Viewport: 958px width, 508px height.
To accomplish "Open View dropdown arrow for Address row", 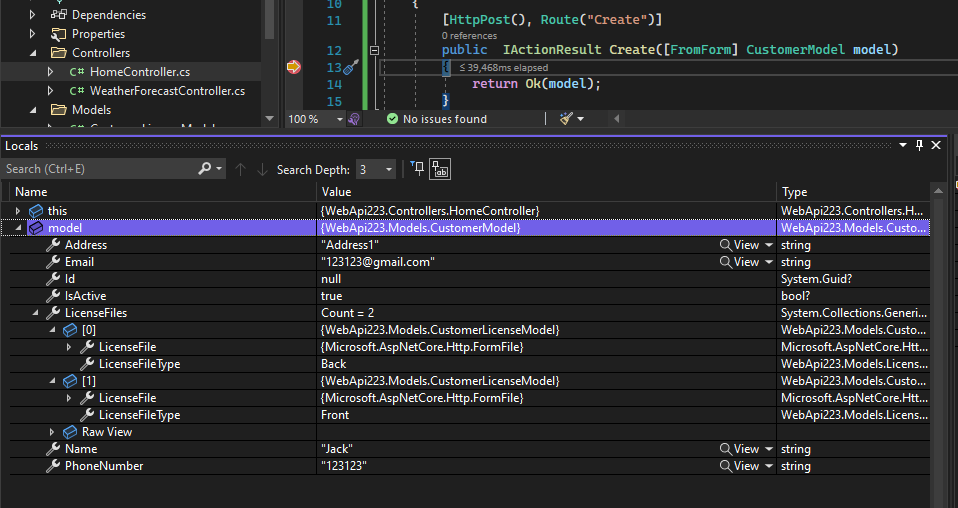I will (x=769, y=245).
